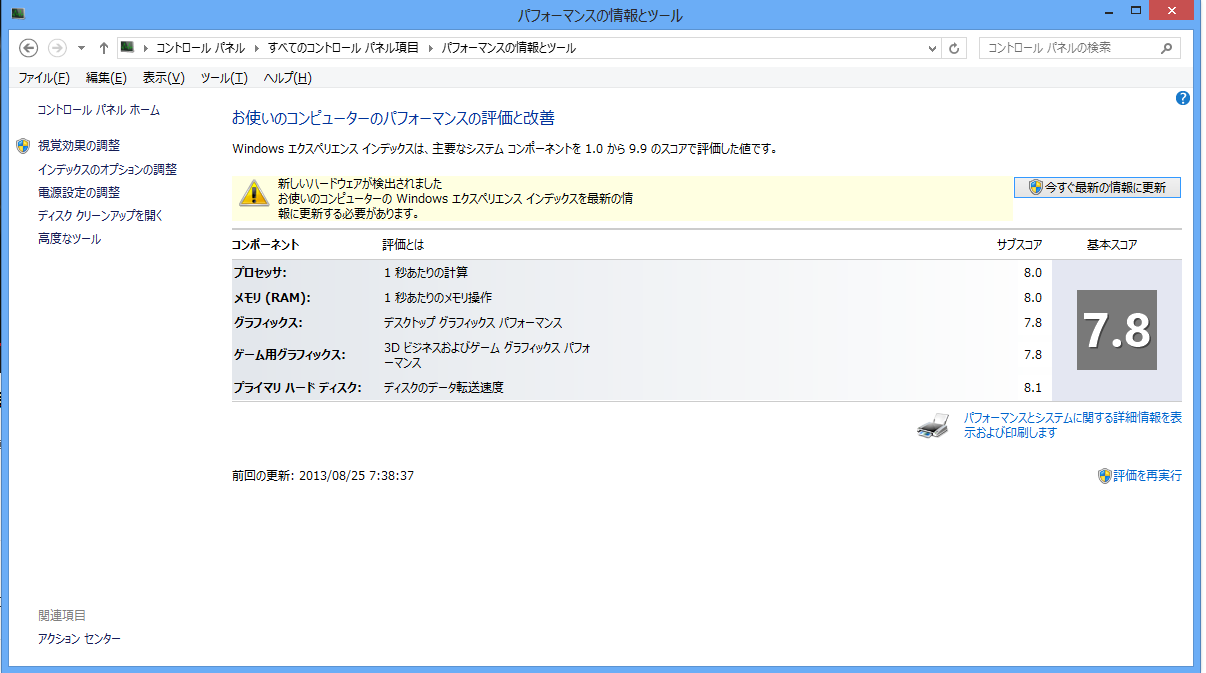
Task: Expand chevron after すべてのコントロール パネル項目 breadcrumb
Action: click(x=431, y=48)
